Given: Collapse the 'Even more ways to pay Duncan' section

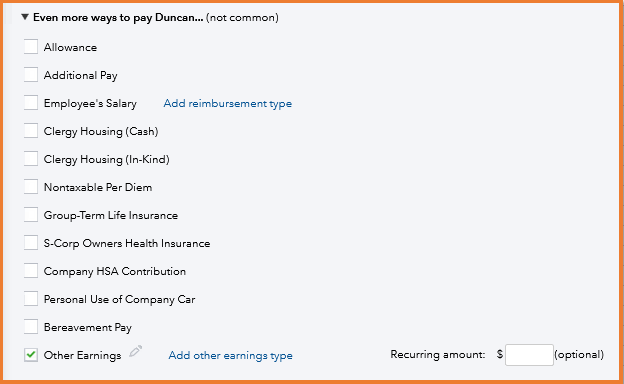Looking at the screenshot, I should (25, 17).
